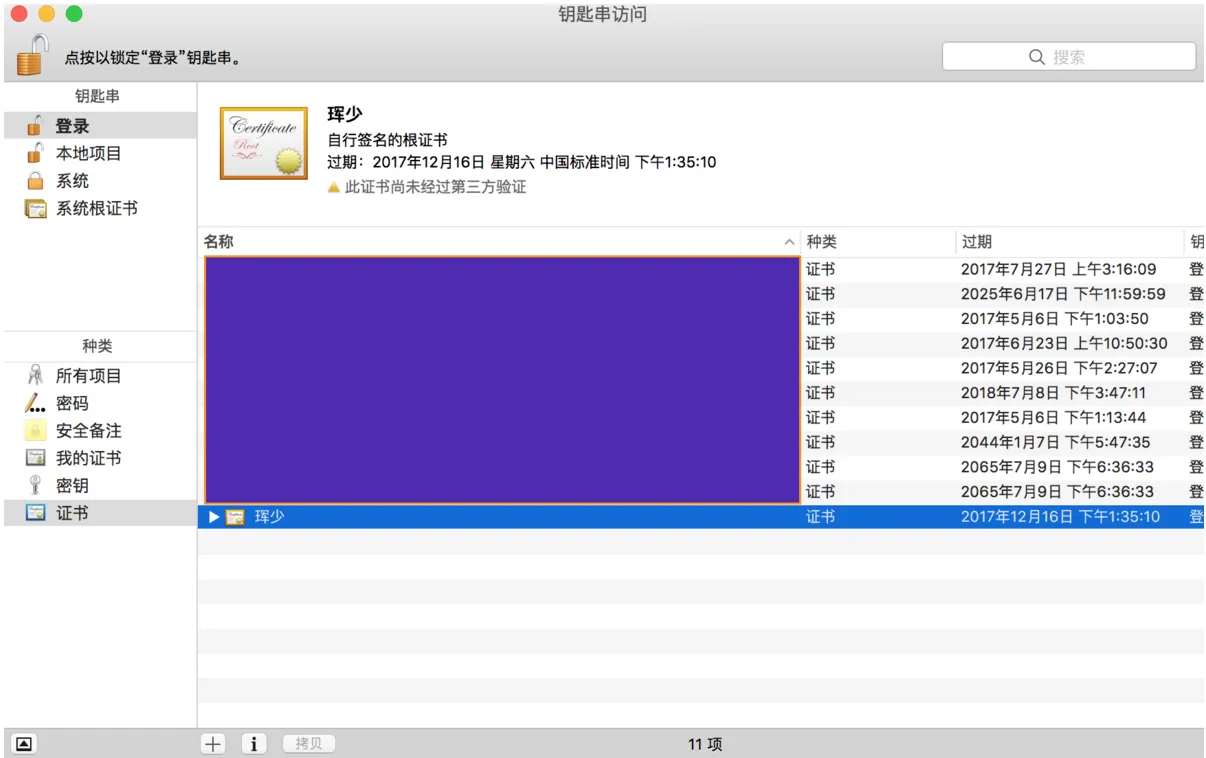Click the plus button to add item
The width and height of the screenshot is (1206, 758).
214,744
